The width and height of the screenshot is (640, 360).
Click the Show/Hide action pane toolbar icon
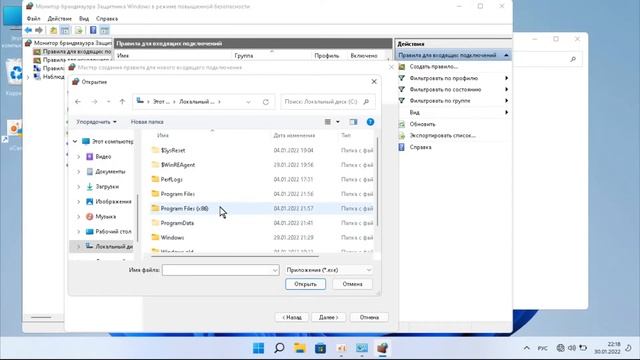104,30
